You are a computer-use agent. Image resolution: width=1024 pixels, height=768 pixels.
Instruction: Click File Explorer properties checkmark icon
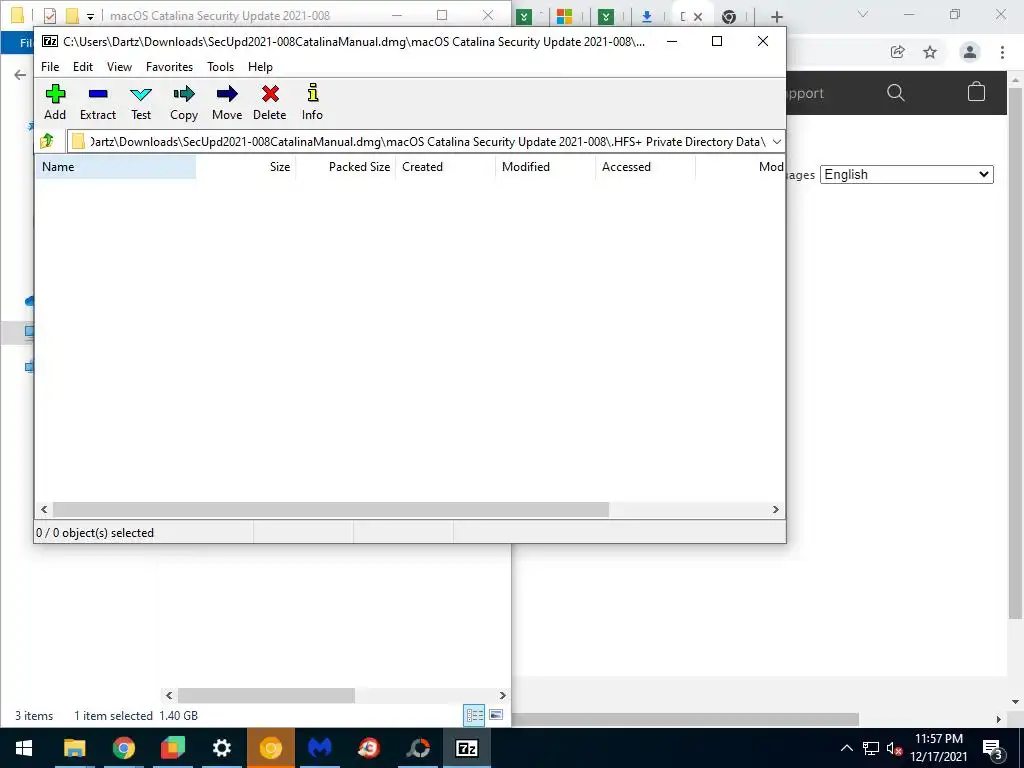point(50,15)
